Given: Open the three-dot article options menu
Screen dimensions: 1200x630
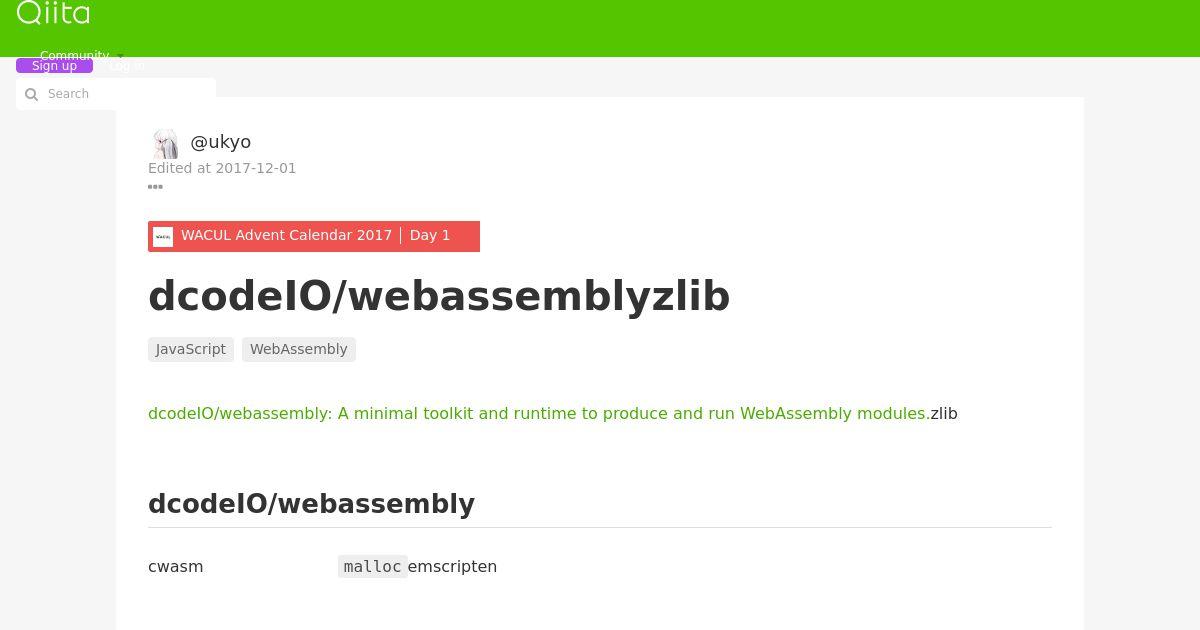Looking at the screenshot, I should (x=155, y=187).
